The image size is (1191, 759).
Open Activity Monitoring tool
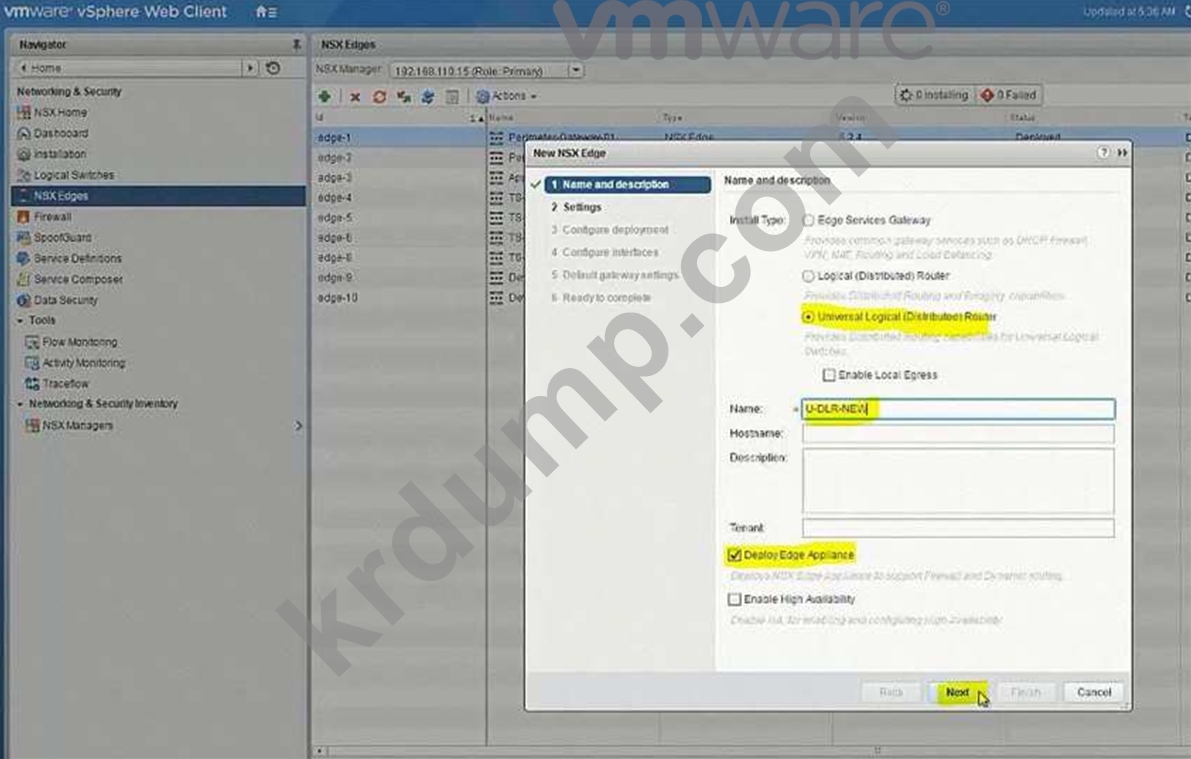coord(75,363)
